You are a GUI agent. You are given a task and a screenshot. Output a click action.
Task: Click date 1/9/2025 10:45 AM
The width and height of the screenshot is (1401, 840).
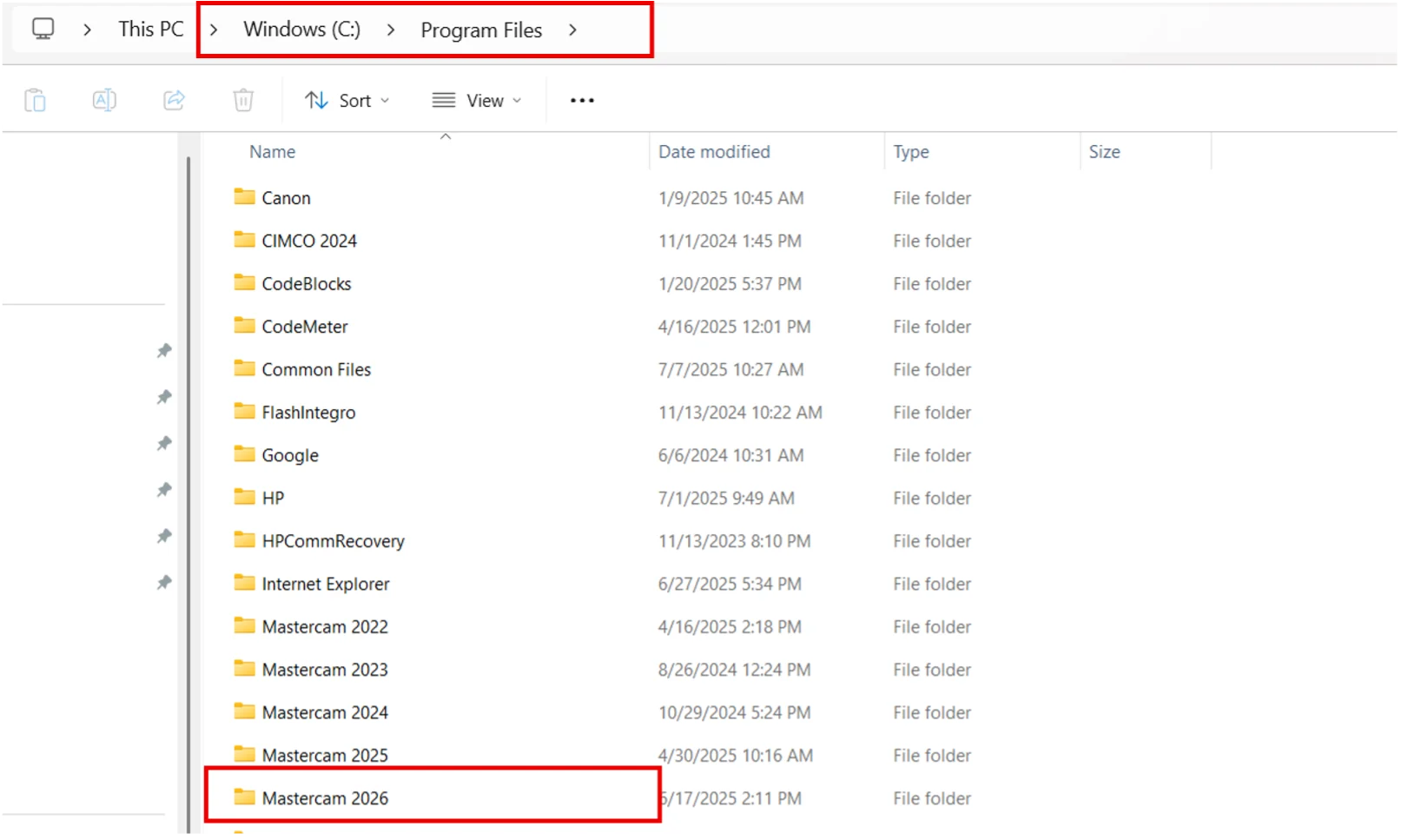730,198
